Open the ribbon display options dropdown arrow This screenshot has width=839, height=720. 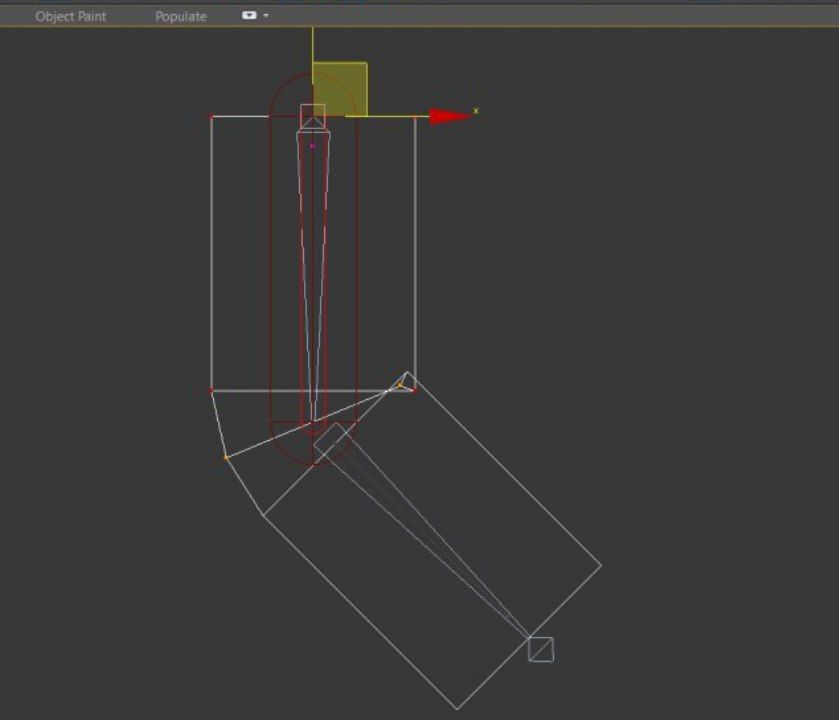click(266, 16)
